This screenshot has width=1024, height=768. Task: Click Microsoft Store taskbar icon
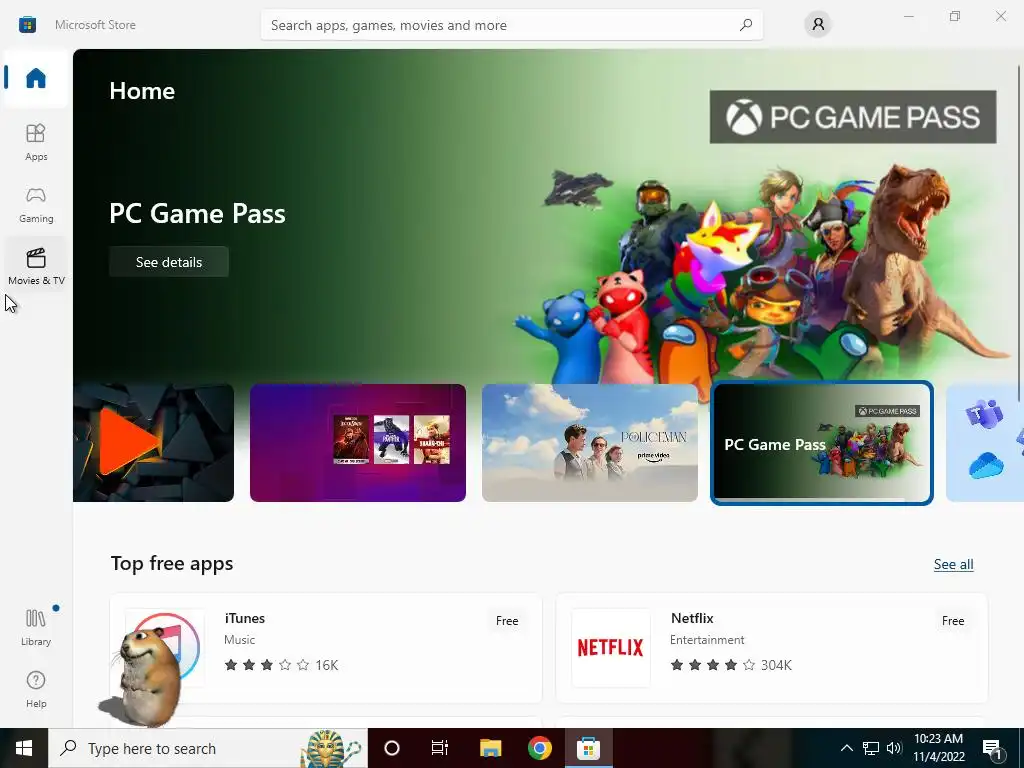[x=588, y=748]
